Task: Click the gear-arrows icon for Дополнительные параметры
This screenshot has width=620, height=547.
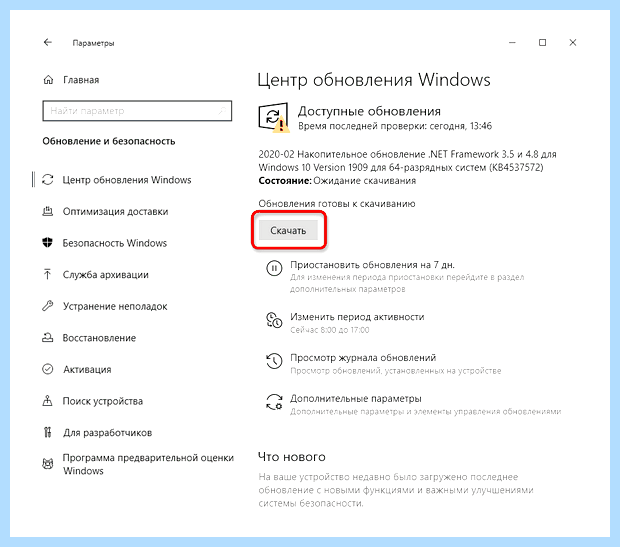Action: [x=274, y=402]
